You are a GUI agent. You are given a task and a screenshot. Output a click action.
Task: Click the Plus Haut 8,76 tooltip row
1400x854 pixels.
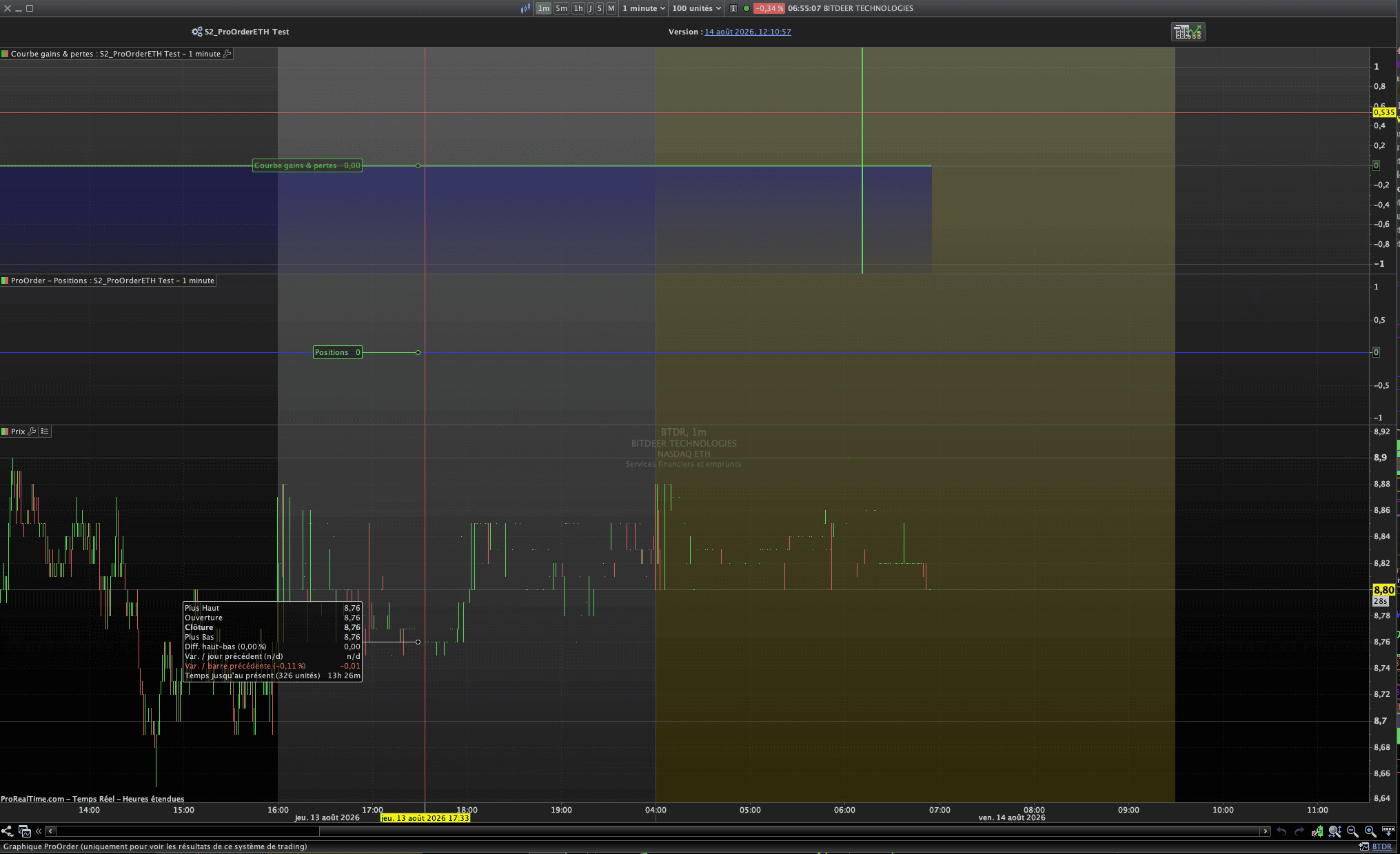272,608
